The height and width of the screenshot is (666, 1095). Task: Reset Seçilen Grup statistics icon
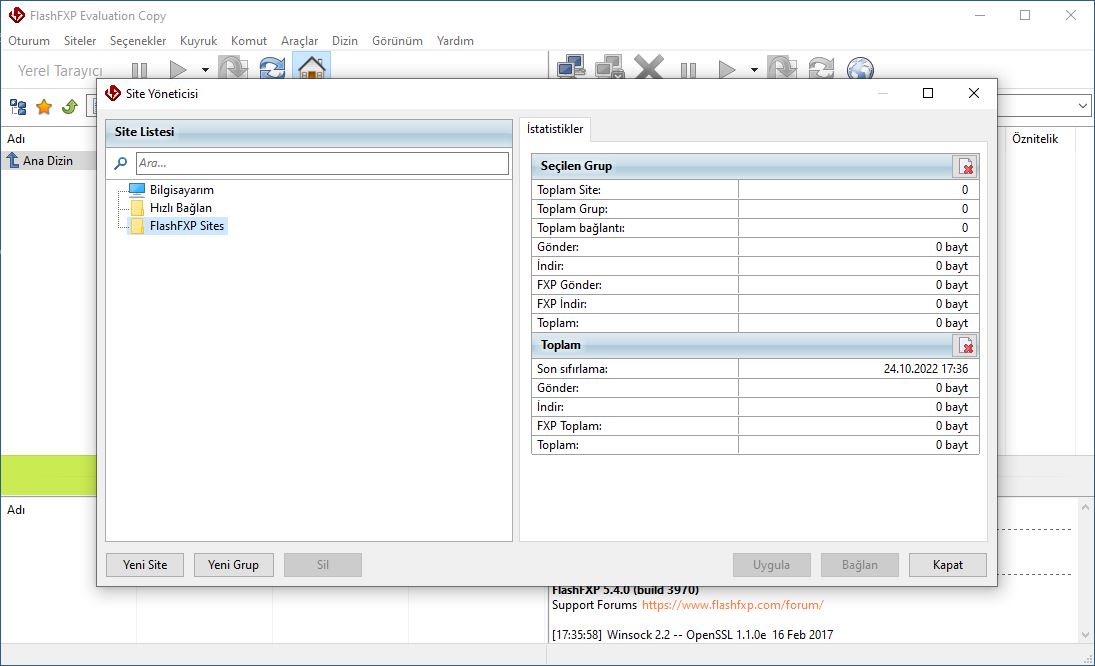point(965,167)
